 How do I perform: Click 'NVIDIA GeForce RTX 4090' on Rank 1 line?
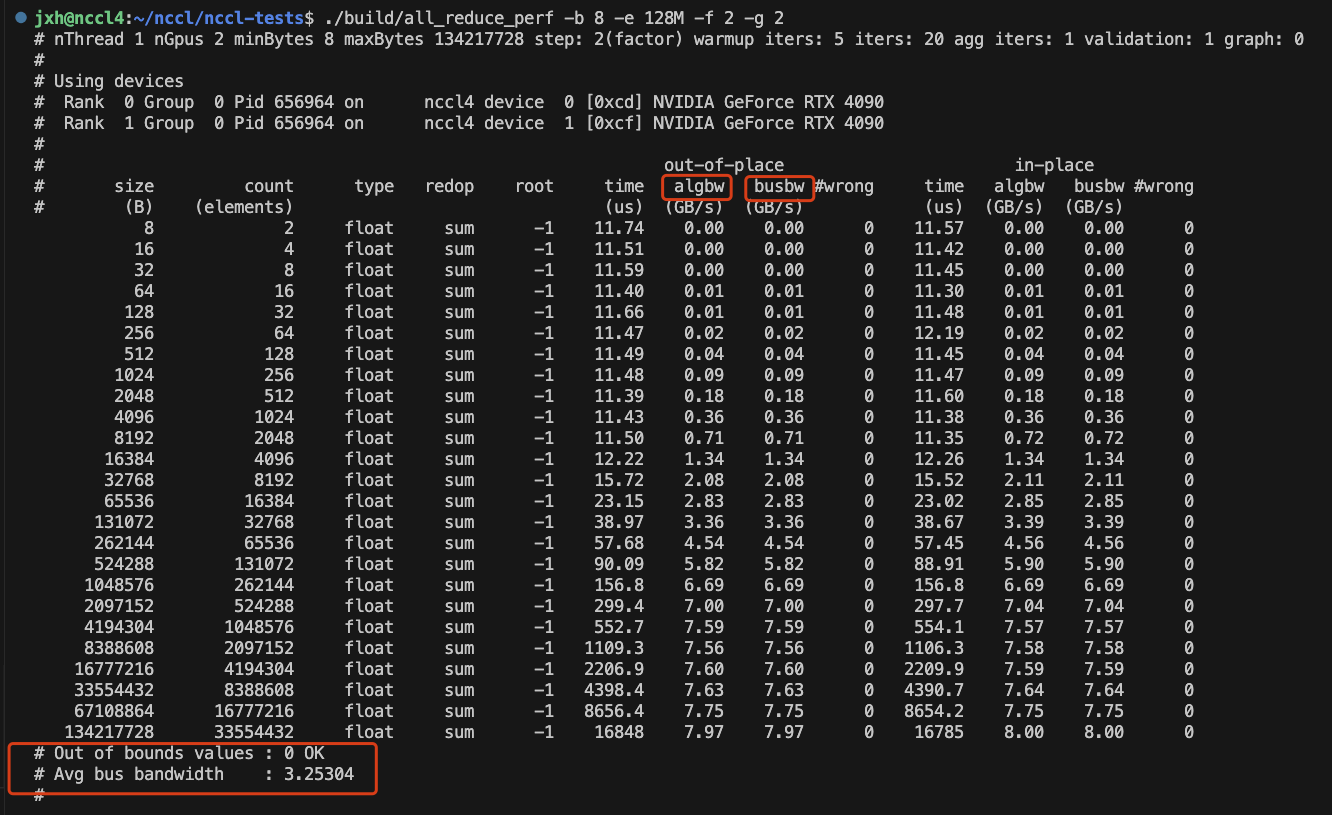click(x=768, y=123)
